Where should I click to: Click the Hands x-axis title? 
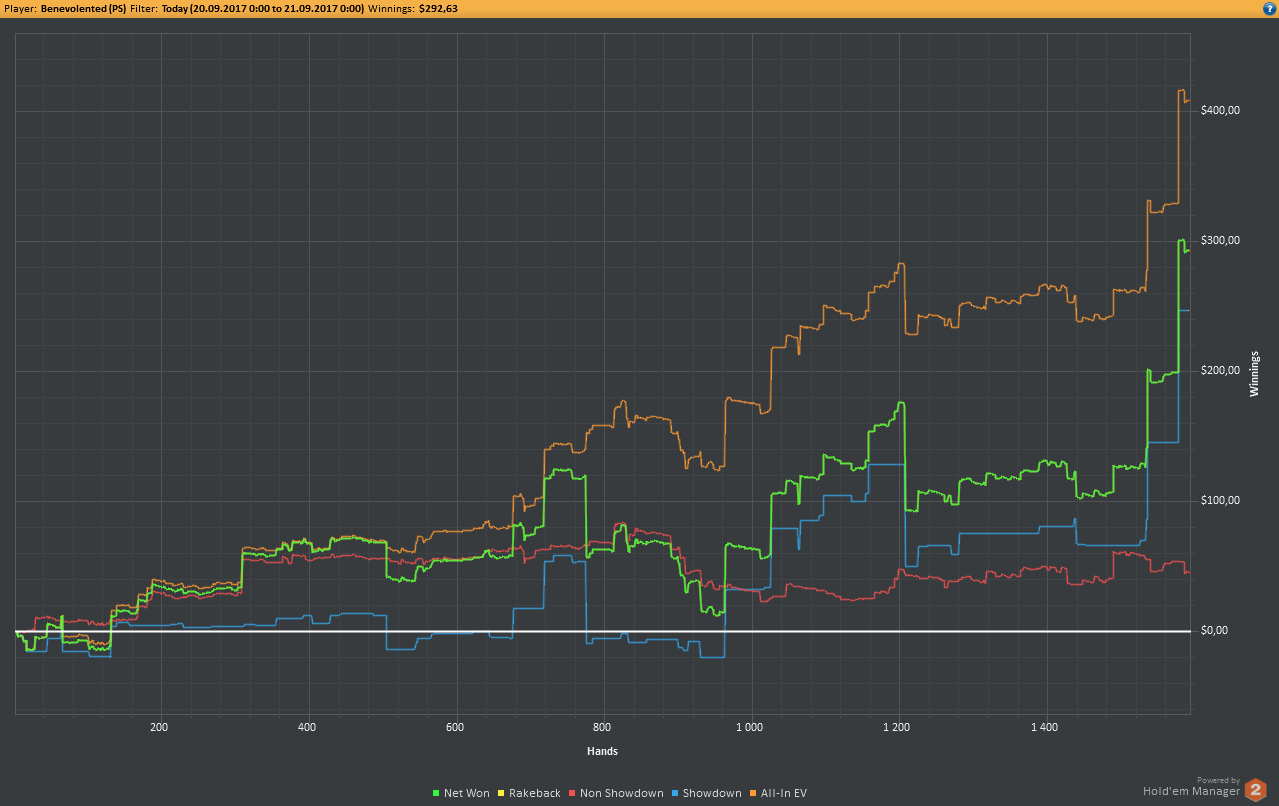(x=603, y=751)
